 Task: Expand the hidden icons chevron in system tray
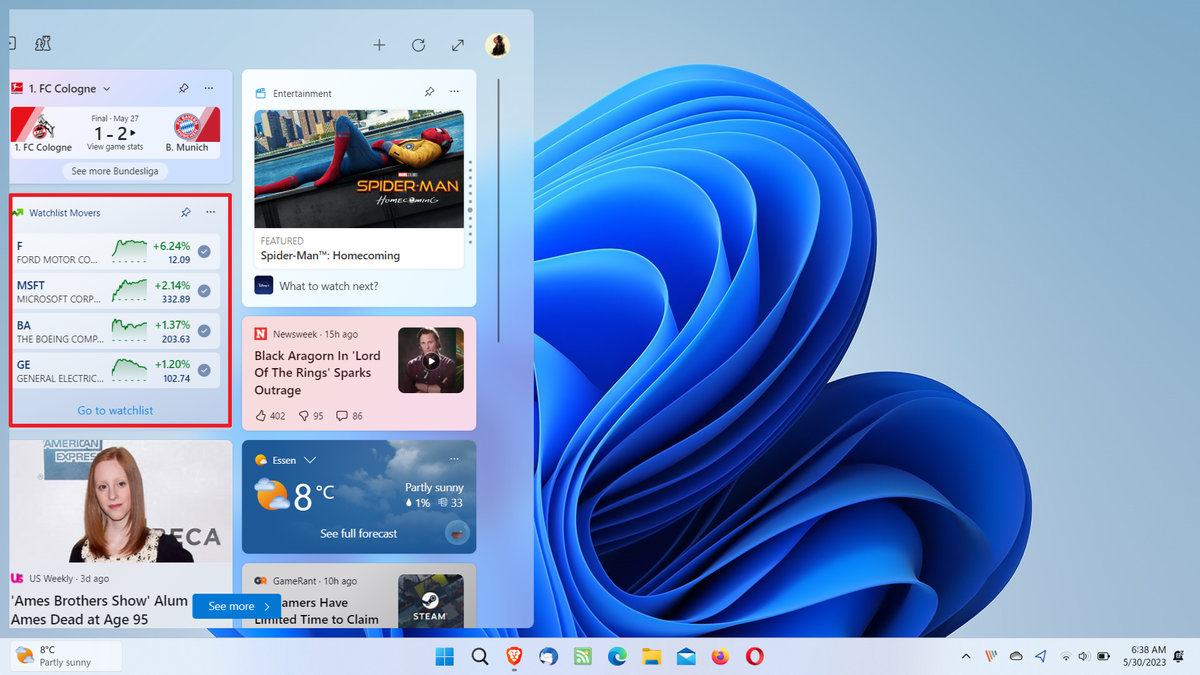[x=965, y=657]
